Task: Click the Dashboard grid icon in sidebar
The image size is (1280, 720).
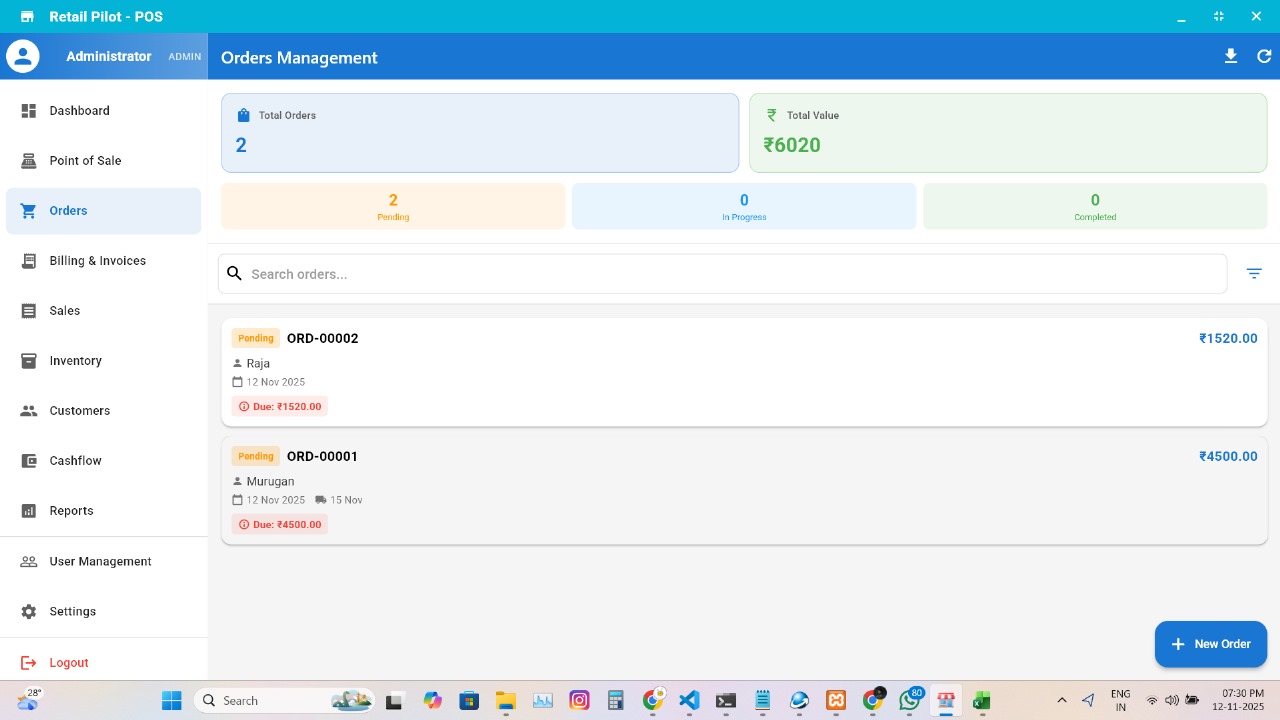Action: pyautogui.click(x=29, y=111)
